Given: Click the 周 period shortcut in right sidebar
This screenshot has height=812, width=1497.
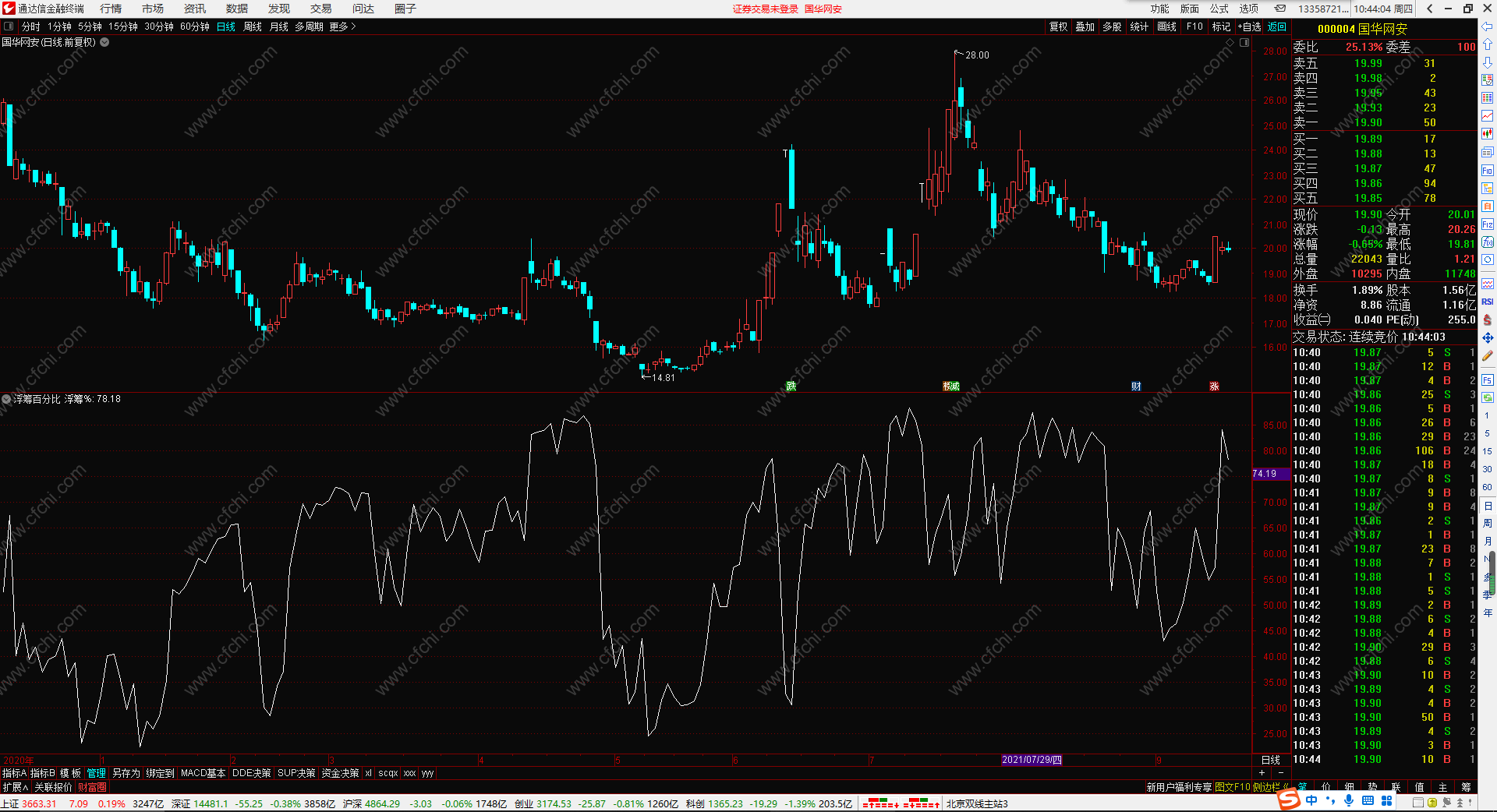Looking at the screenshot, I should (1487, 524).
